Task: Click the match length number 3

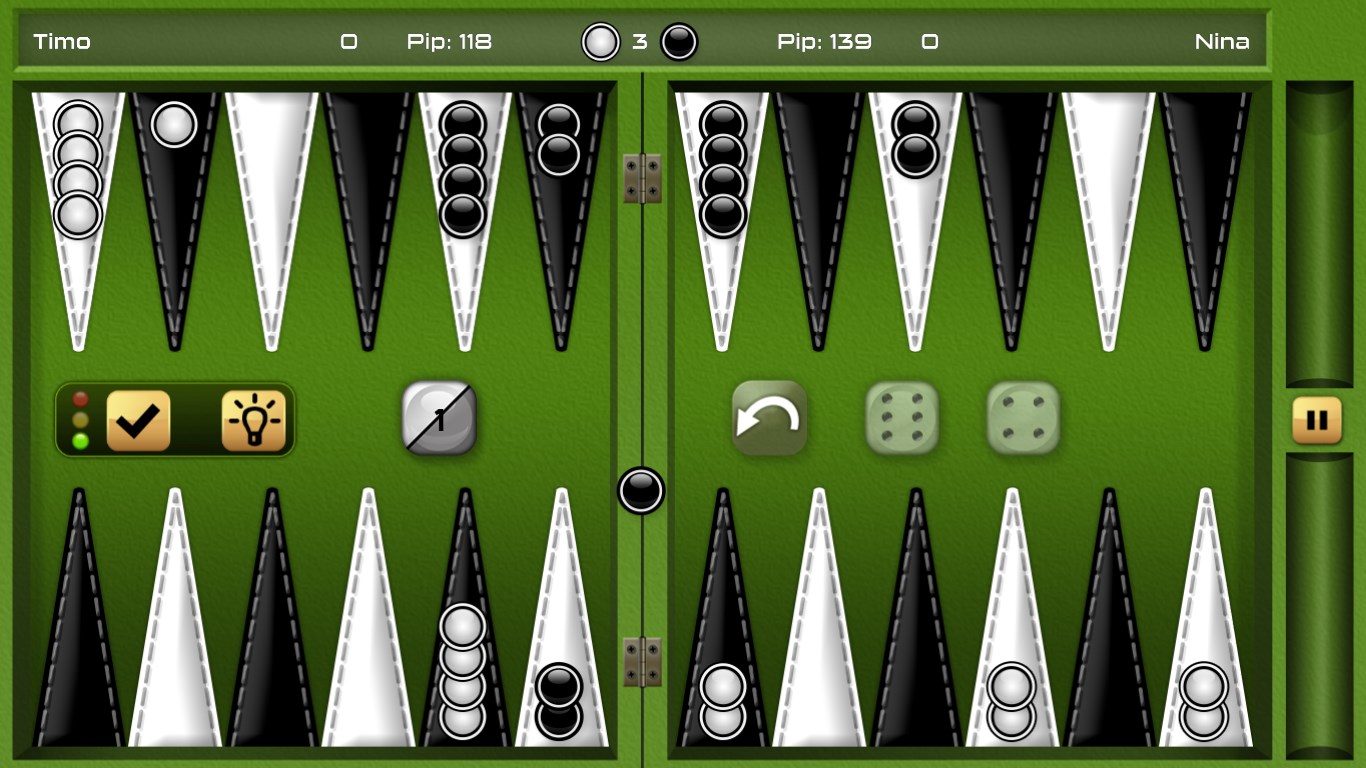Action: [639, 42]
